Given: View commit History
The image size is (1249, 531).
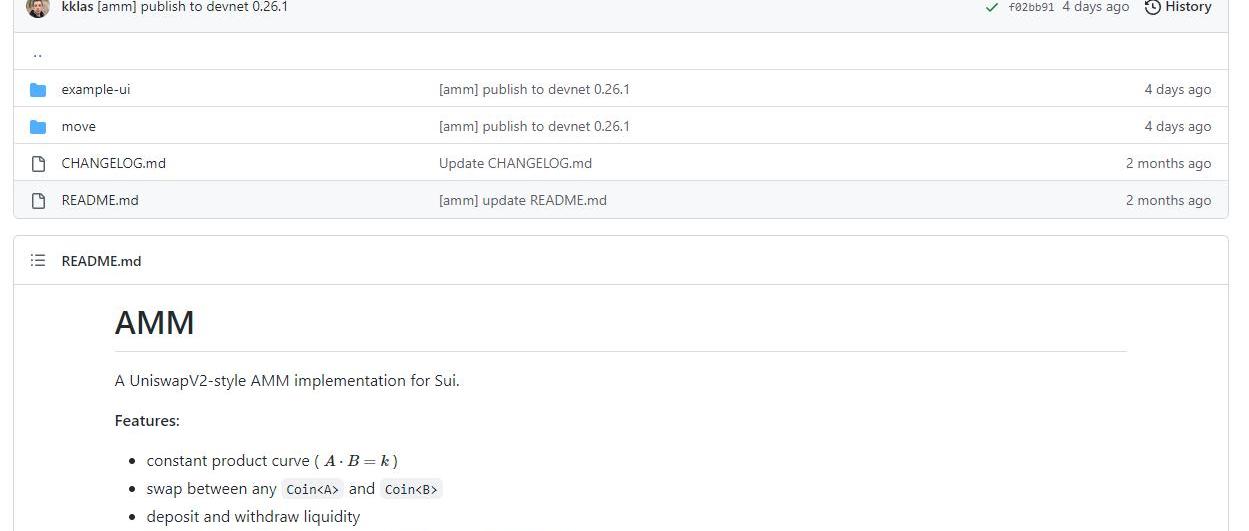Looking at the screenshot, I should click(1188, 7).
